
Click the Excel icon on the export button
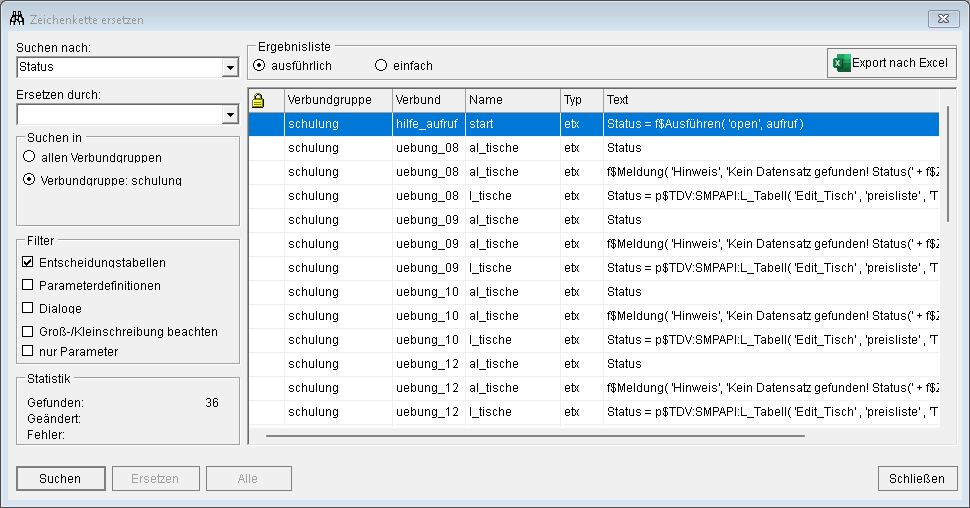pyautogui.click(x=839, y=63)
